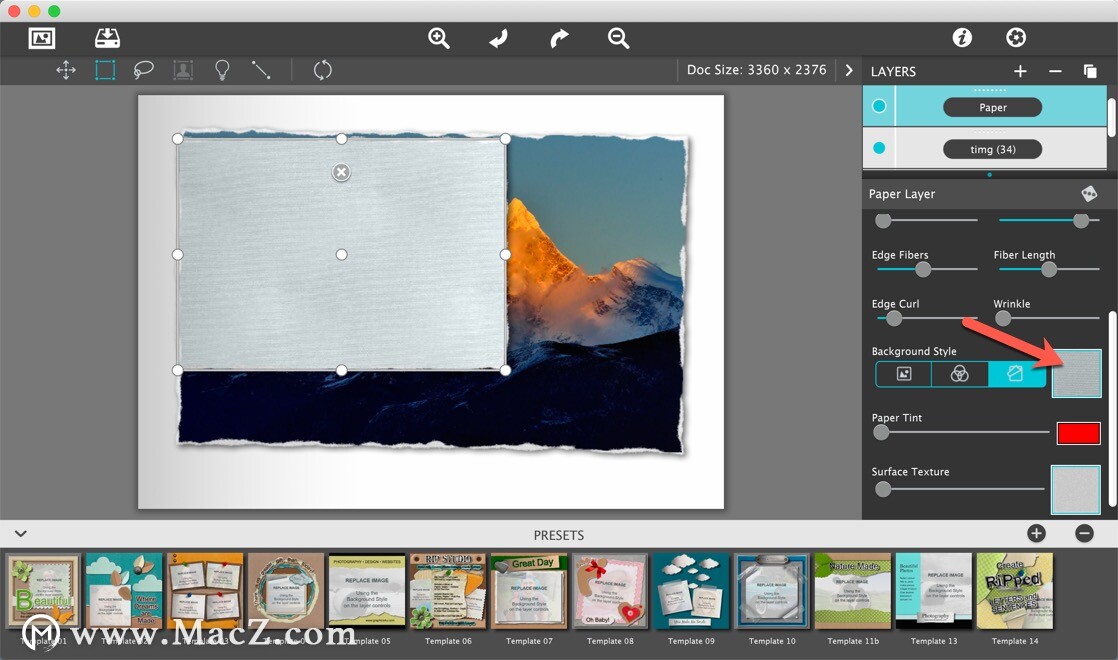The width and height of the screenshot is (1118, 660).
Task: Select the portrait frame tool
Action: click(183, 70)
